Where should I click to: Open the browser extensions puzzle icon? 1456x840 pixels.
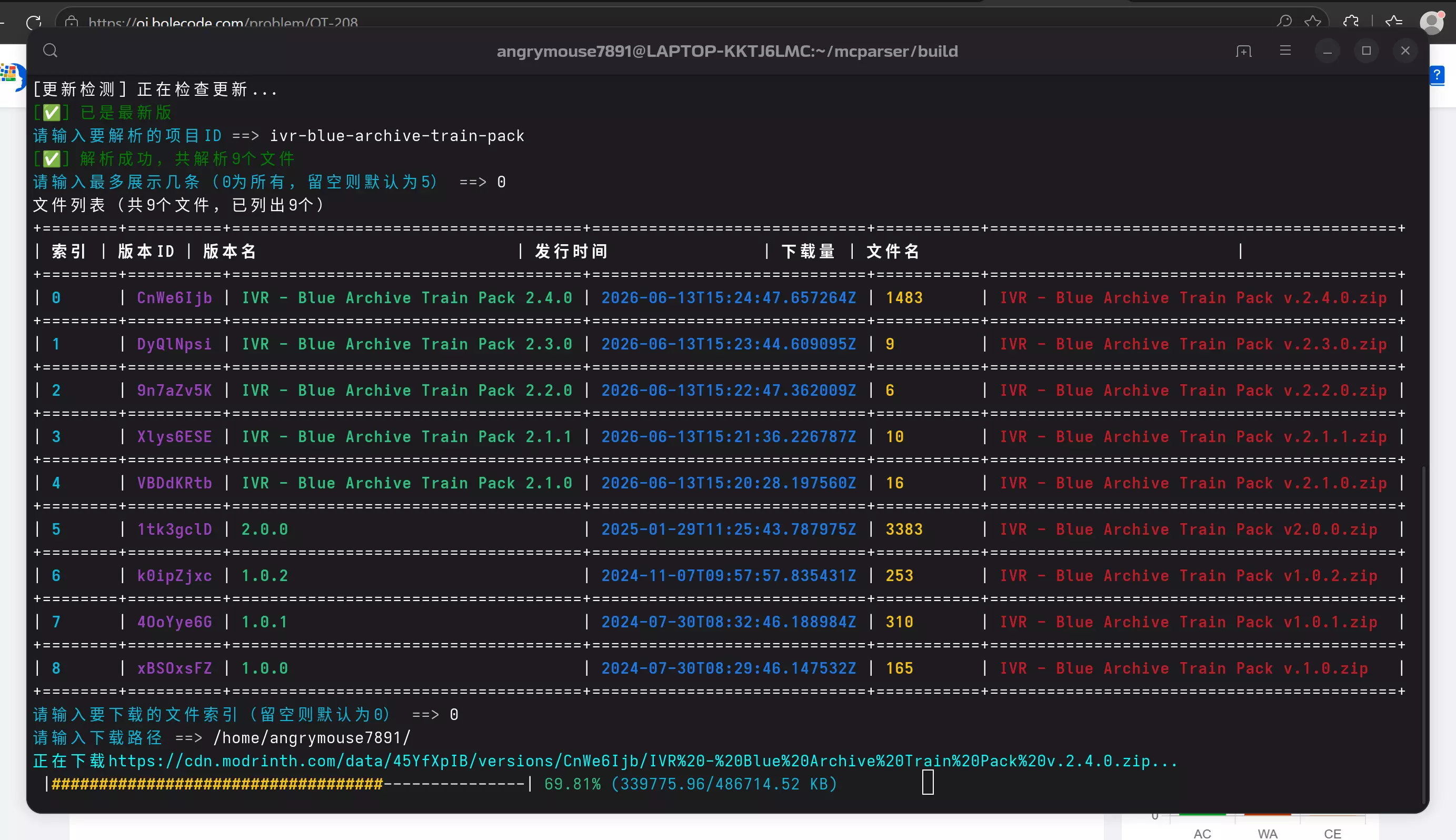click(x=1350, y=22)
